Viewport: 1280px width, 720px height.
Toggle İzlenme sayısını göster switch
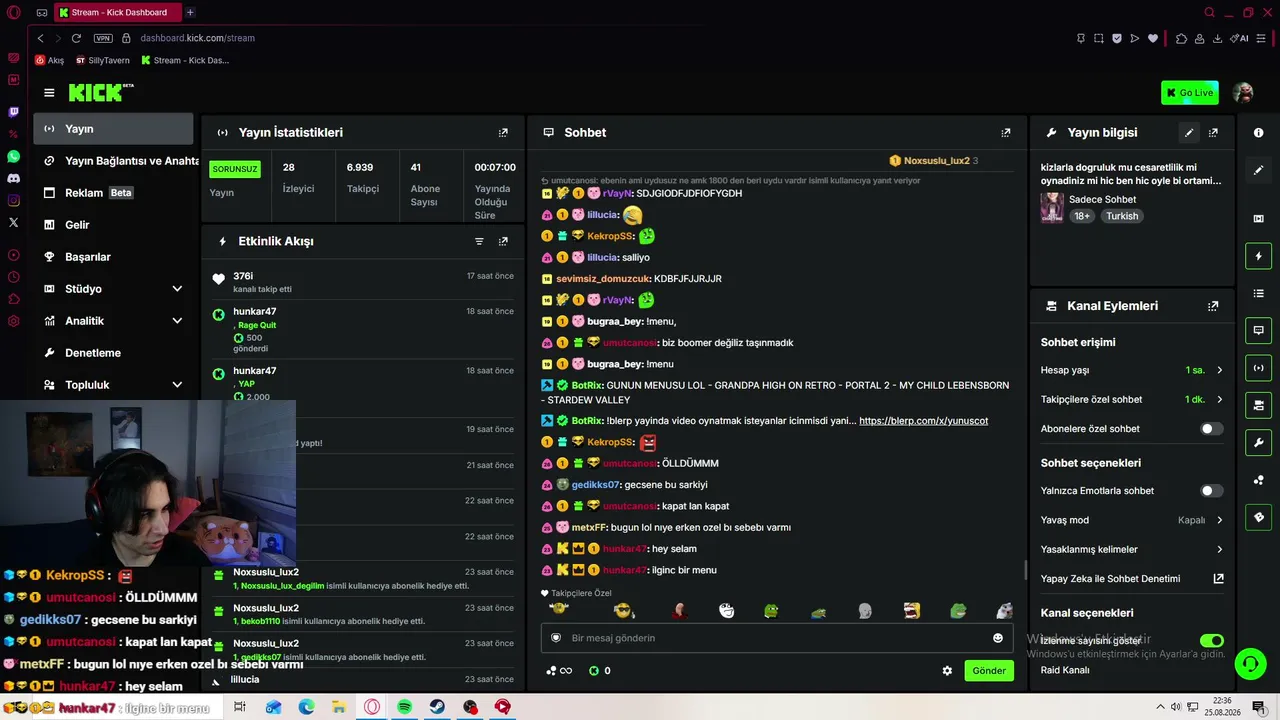pyautogui.click(x=1212, y=640)
